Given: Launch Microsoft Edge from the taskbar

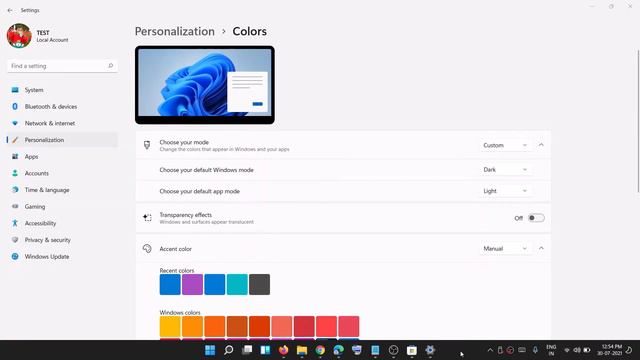Looking at the screenshot, I should (338, 350).
